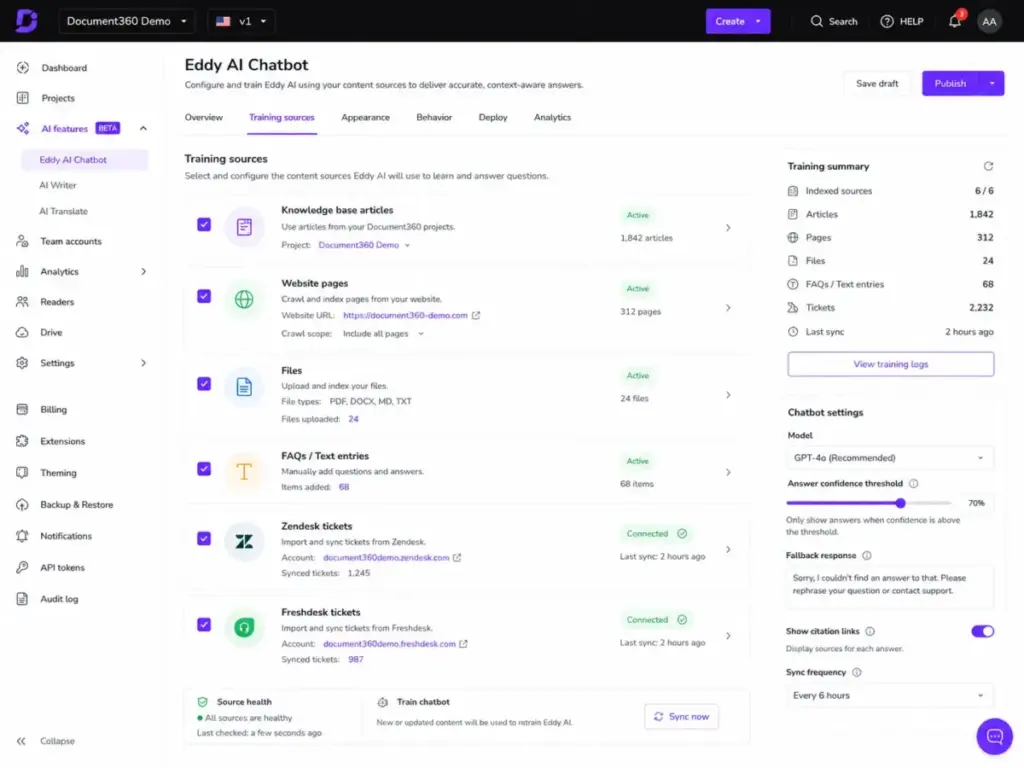Image resolution: width=1024 pixels, height=768 pixels.
Task: Click the Website pages globe icon
Action: point(244,299)
